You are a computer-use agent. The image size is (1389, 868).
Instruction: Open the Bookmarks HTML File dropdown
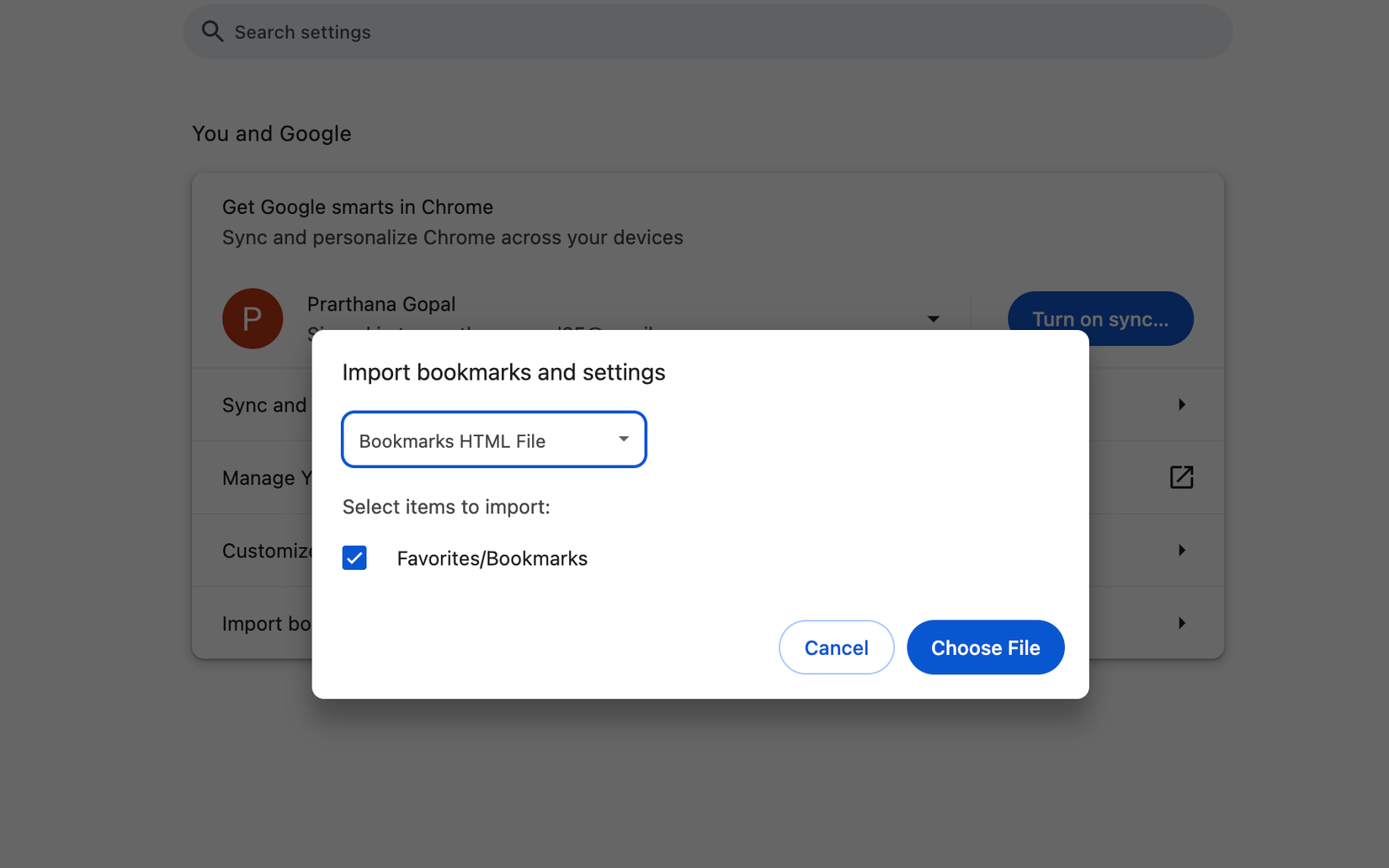[494, 439]
